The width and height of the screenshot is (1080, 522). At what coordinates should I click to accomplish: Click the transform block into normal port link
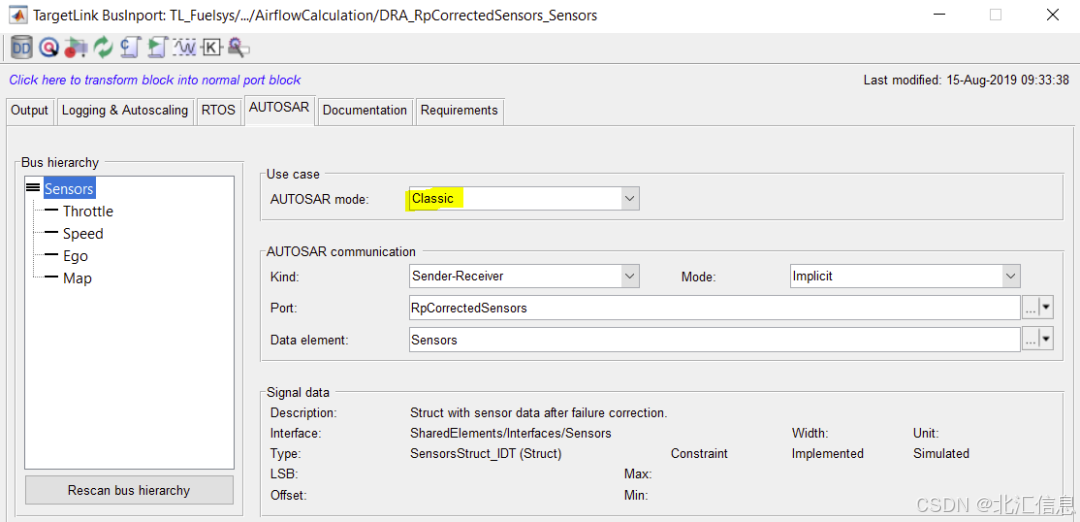coord(155,81)
